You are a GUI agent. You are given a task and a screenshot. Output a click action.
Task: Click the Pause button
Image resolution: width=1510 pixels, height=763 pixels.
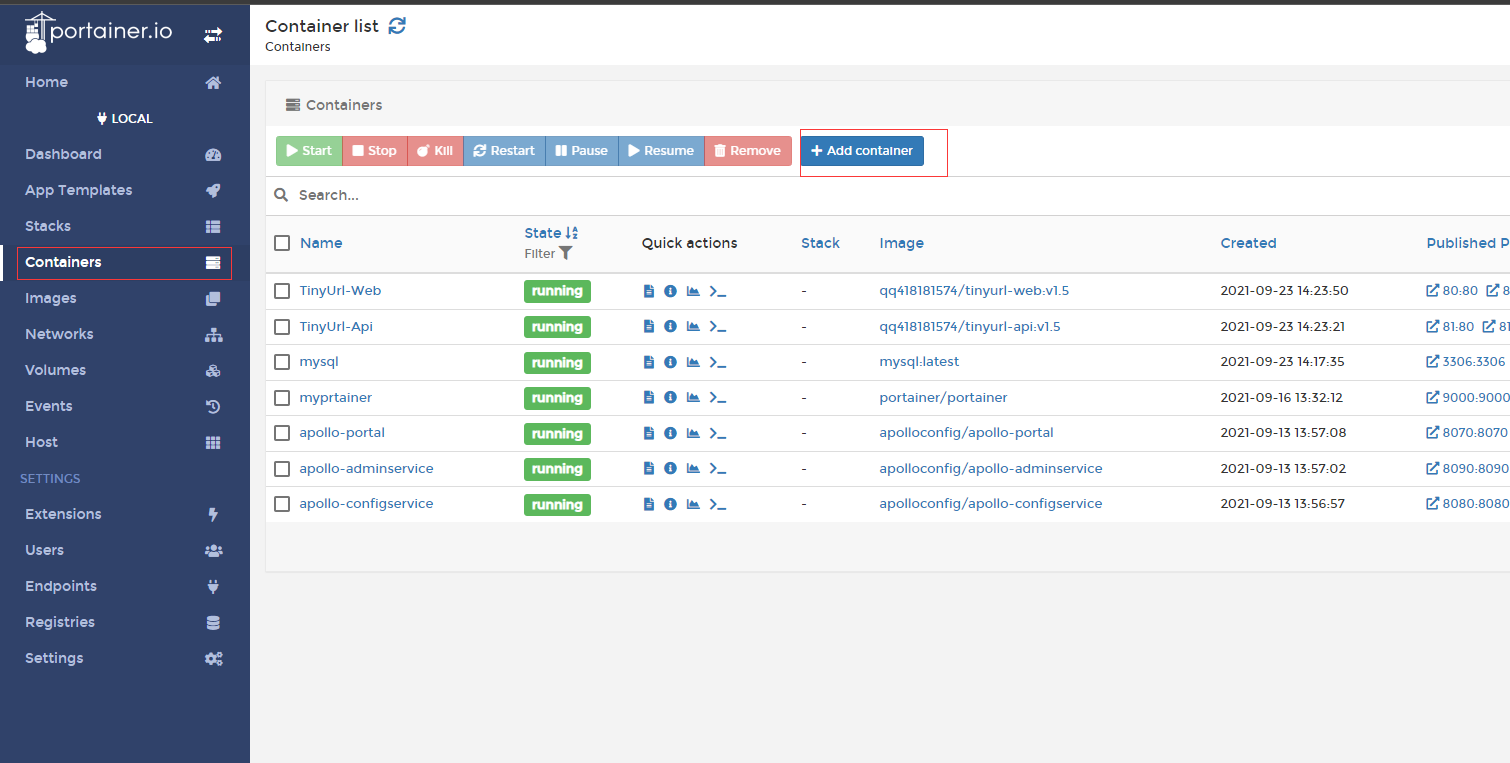pos(582,151)
